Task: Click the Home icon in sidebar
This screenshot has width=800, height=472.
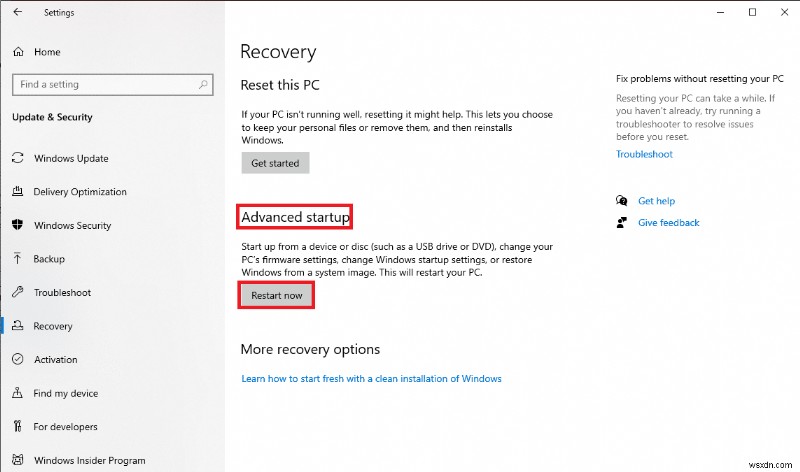Action: 18,51
